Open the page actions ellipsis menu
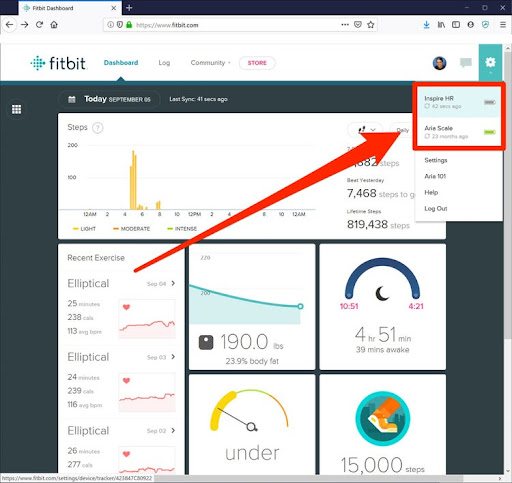Image resolution: width=512 pixels, height=483 pixels. (345, 25)
